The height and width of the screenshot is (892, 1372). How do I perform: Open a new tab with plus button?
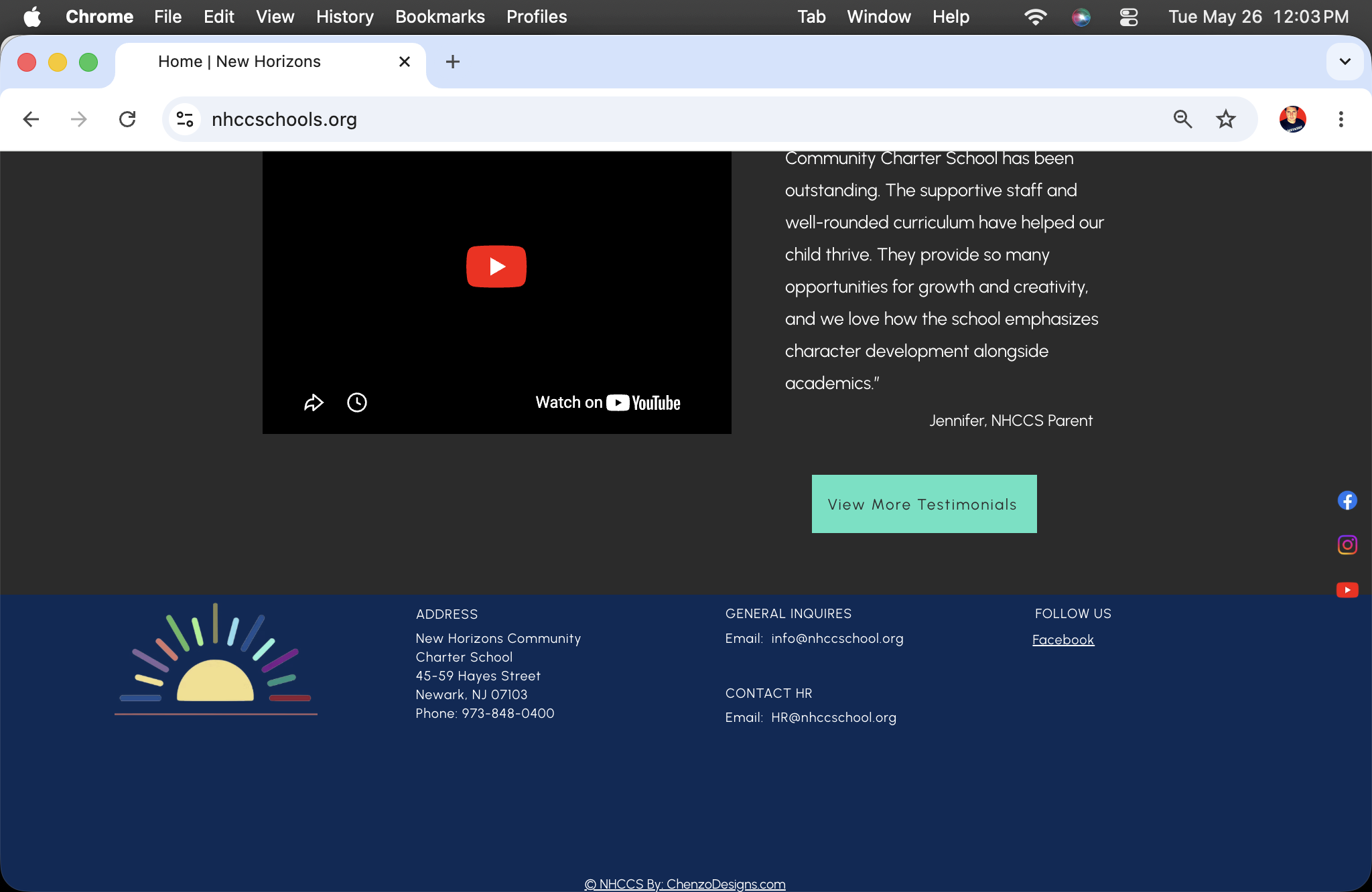tap(453, 62)
